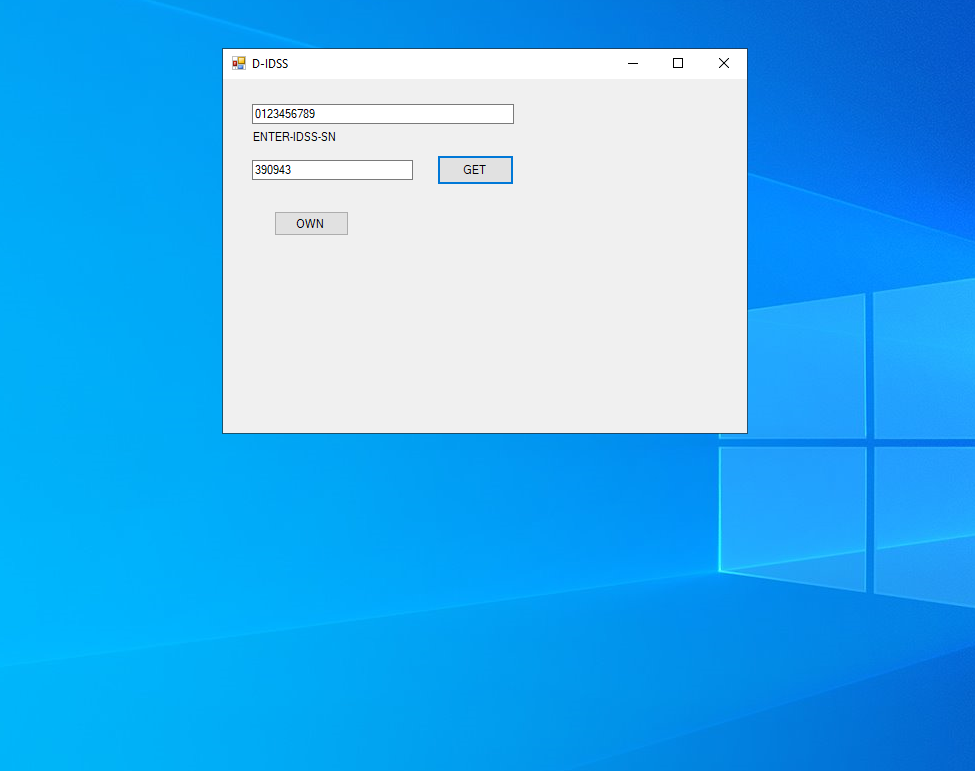Maximize the D-IDSS window
975x771 pixels.
pyautogui.click(x=678, y=63)
